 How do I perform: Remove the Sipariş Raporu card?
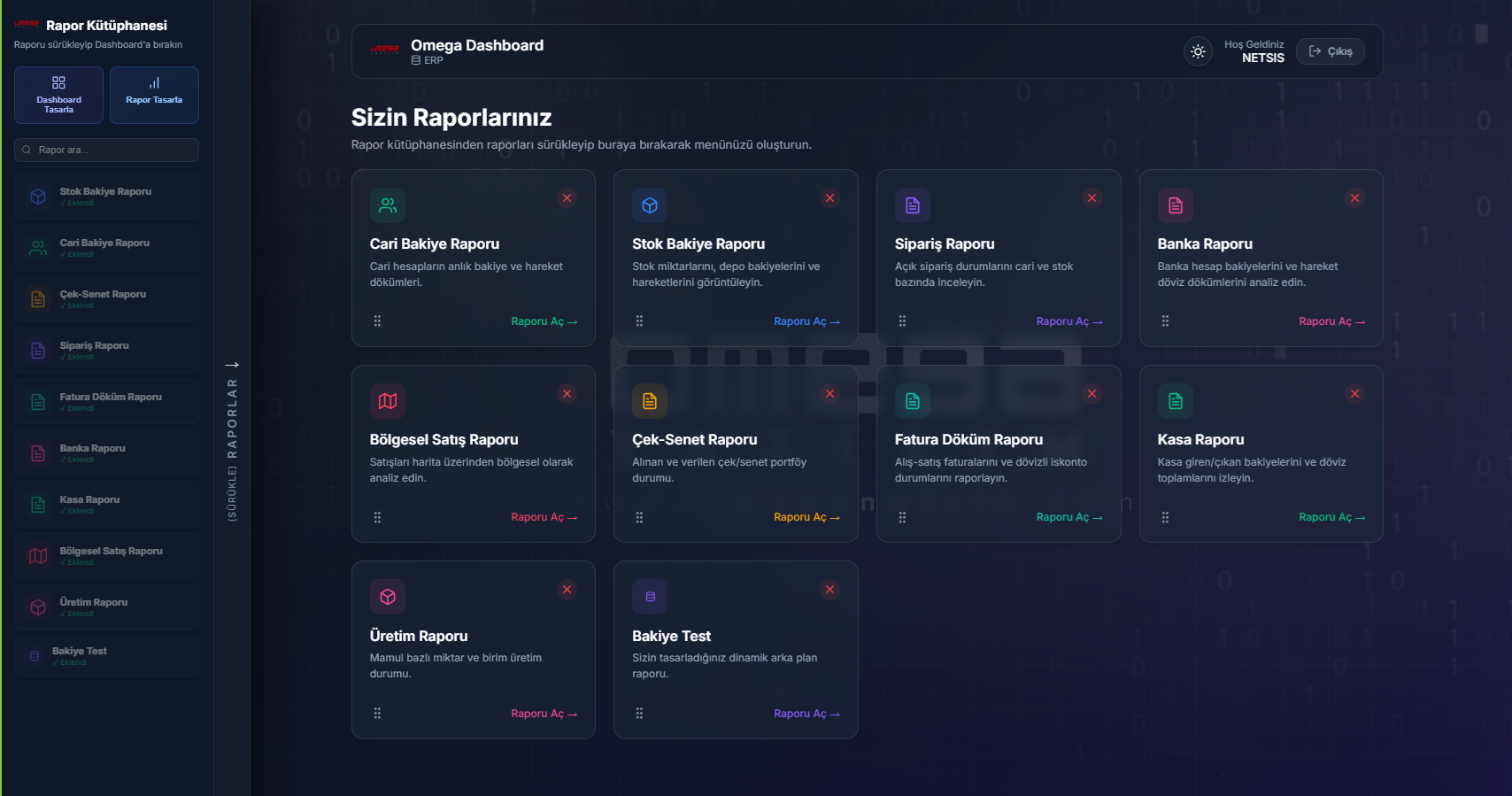tap(1092, 197)
